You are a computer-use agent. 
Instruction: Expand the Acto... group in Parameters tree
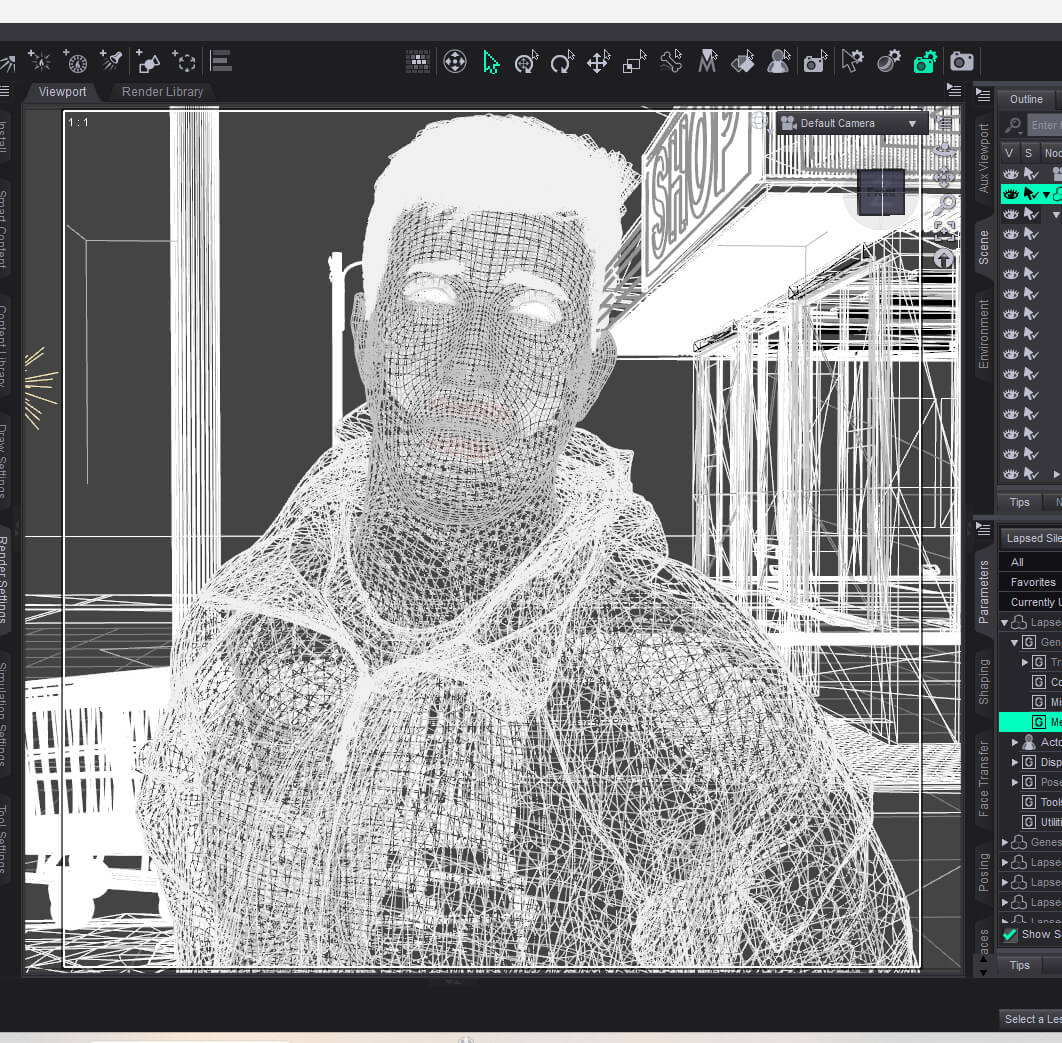coord(1015,742)
